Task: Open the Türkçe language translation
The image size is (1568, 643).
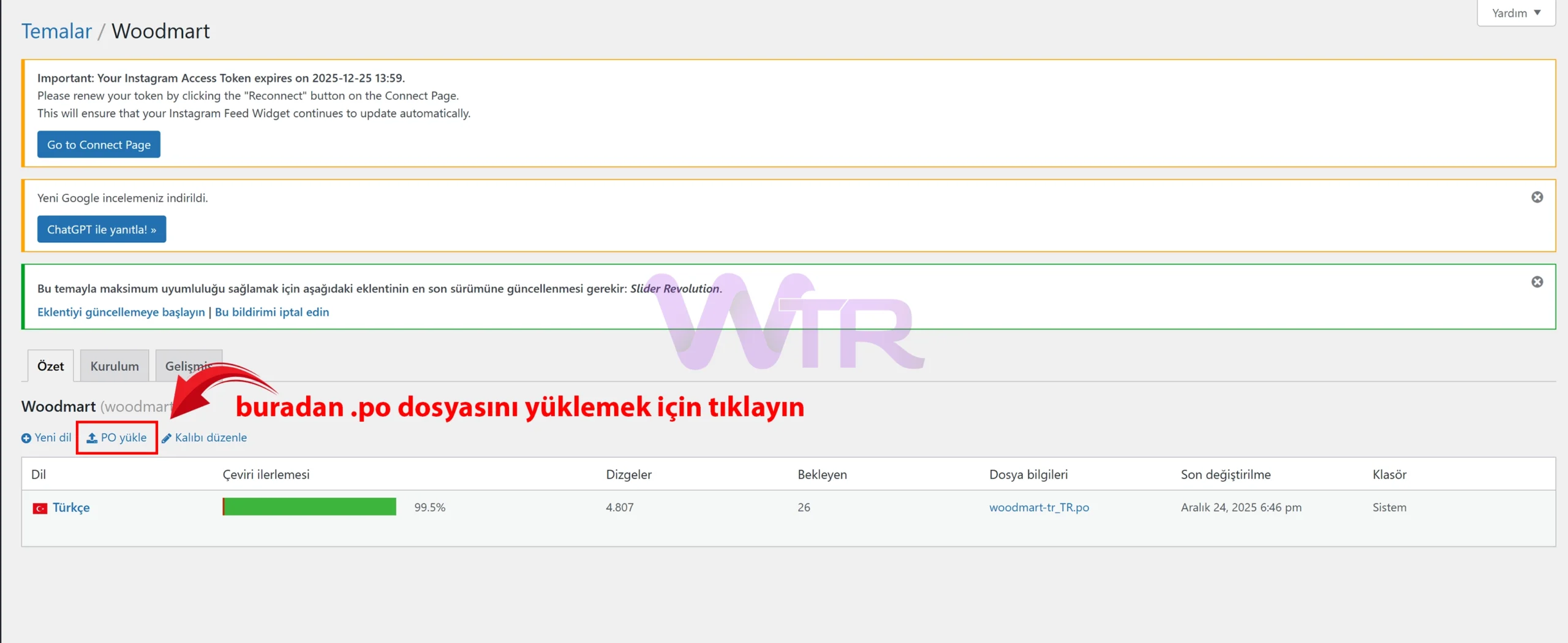Action: pyautogui.click(x=71, y=508)
